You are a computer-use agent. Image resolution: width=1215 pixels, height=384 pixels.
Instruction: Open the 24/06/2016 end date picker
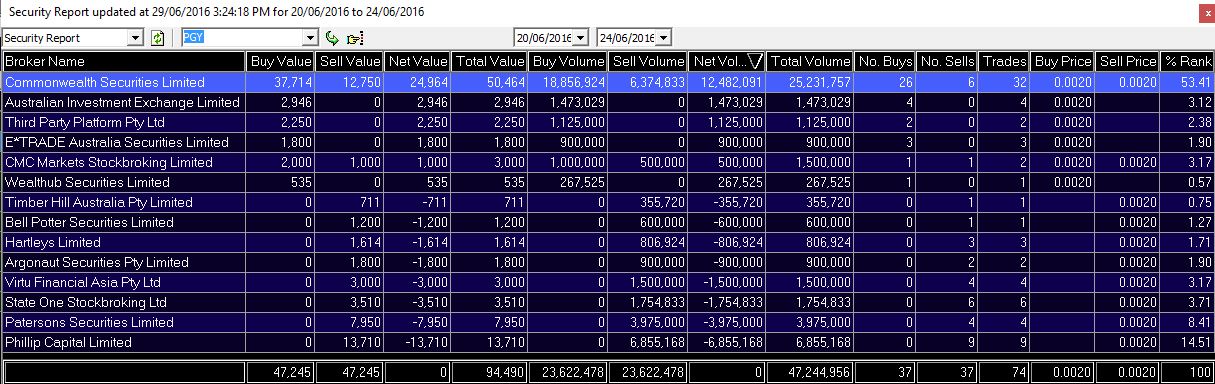coord(663,38)
